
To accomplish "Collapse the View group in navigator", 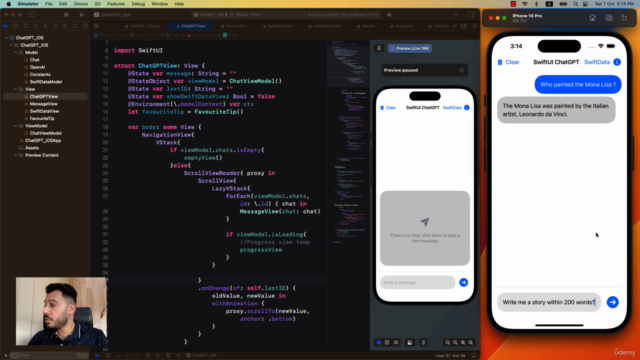I will click(16, 89).
